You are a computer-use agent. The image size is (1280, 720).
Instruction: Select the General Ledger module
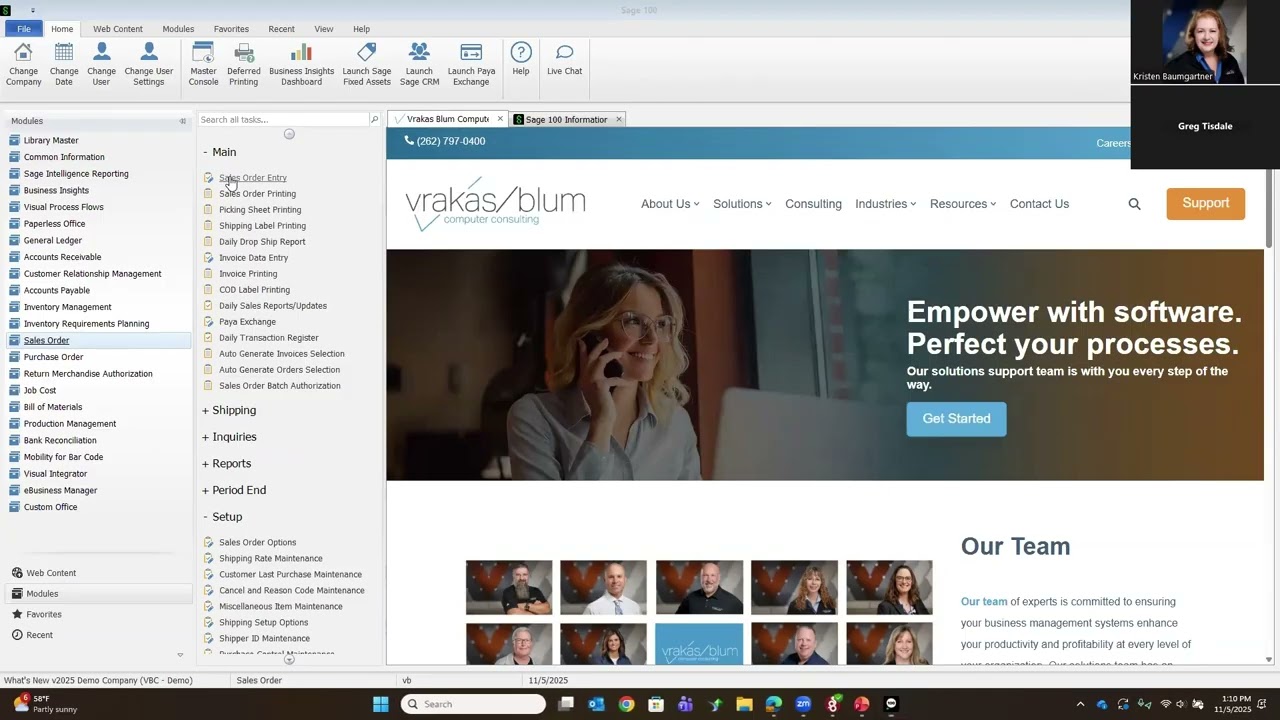click(53, 240)
